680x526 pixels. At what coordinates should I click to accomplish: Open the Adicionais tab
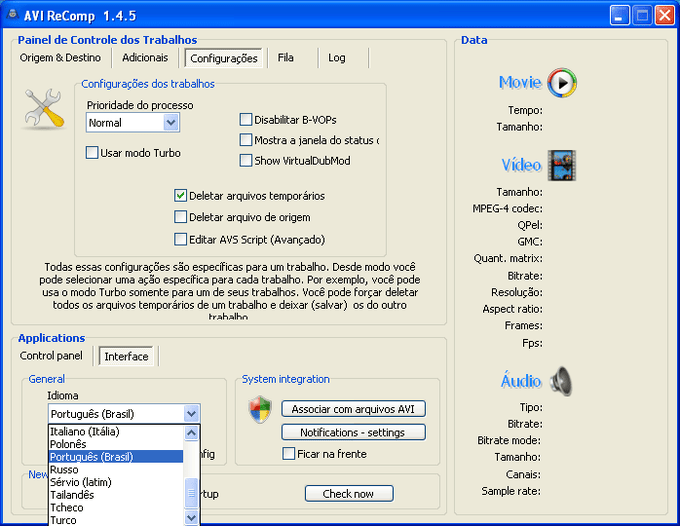(x=145, y=58)
